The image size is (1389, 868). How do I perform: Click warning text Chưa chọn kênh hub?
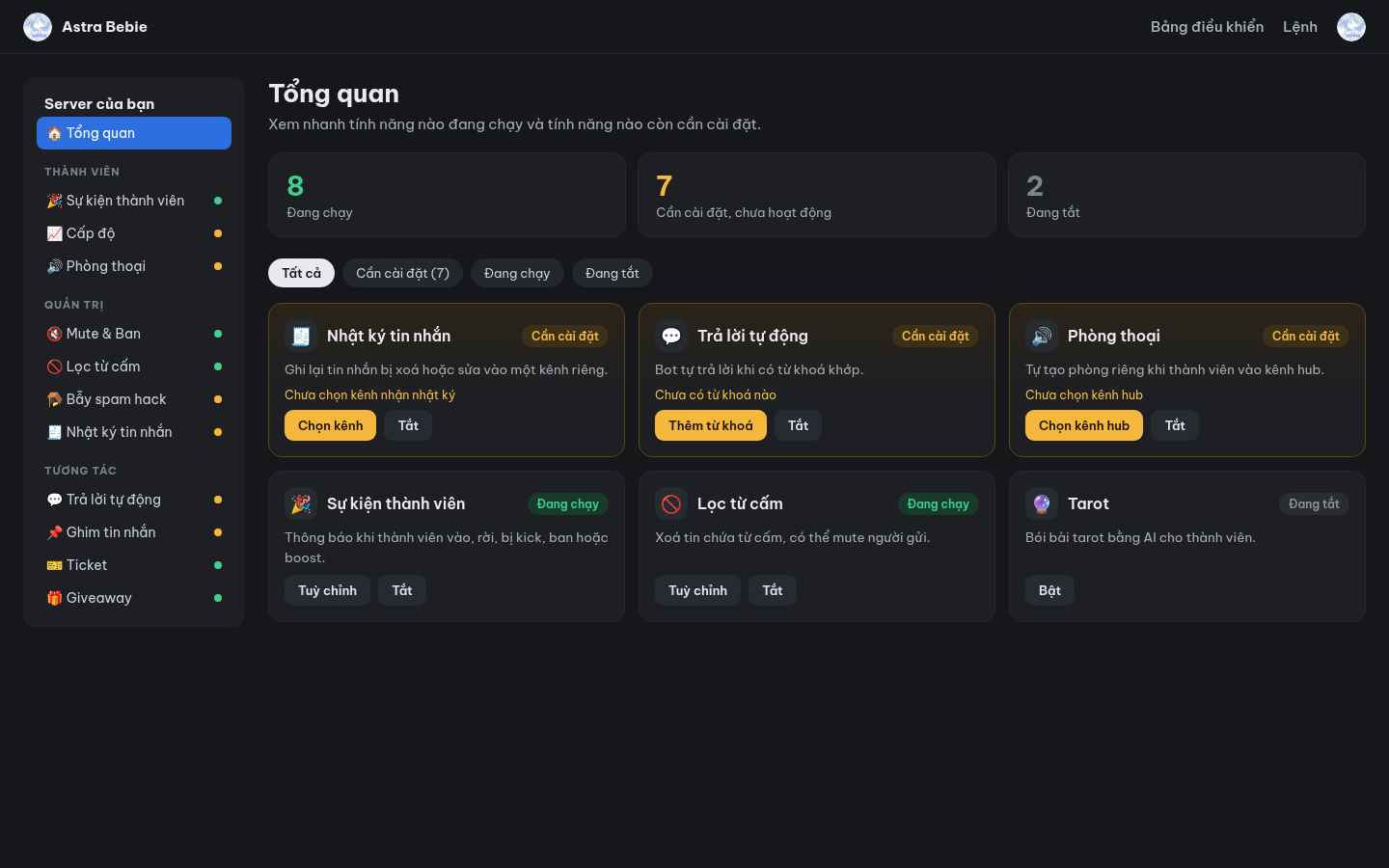pyautogui.click(x=1084, y=394)
